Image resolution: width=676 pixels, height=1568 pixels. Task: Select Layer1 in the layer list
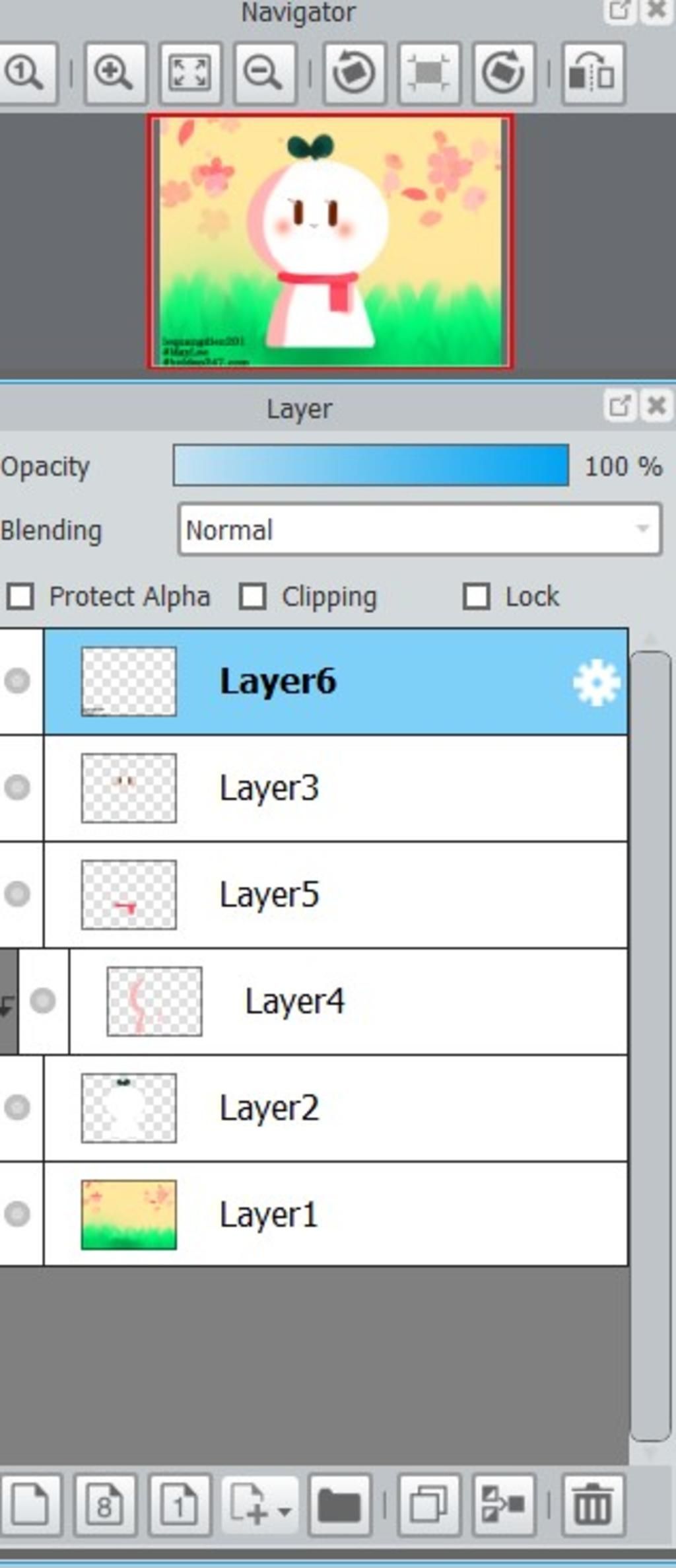[335, 1214]
